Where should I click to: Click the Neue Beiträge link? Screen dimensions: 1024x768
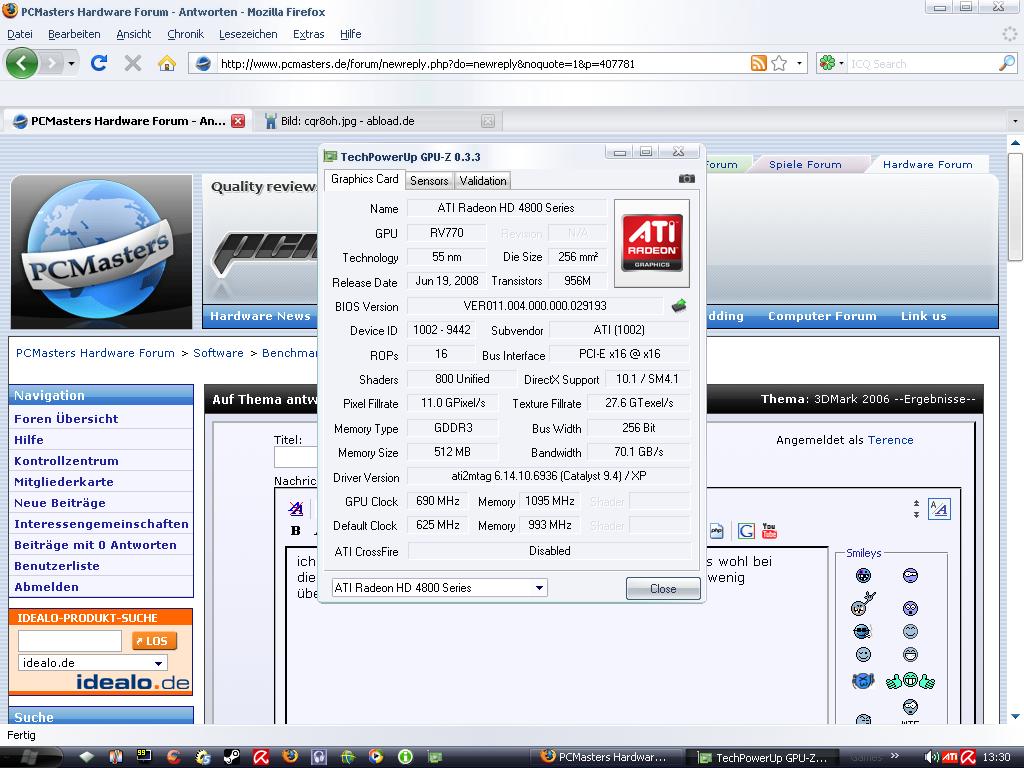click(59, 503)
